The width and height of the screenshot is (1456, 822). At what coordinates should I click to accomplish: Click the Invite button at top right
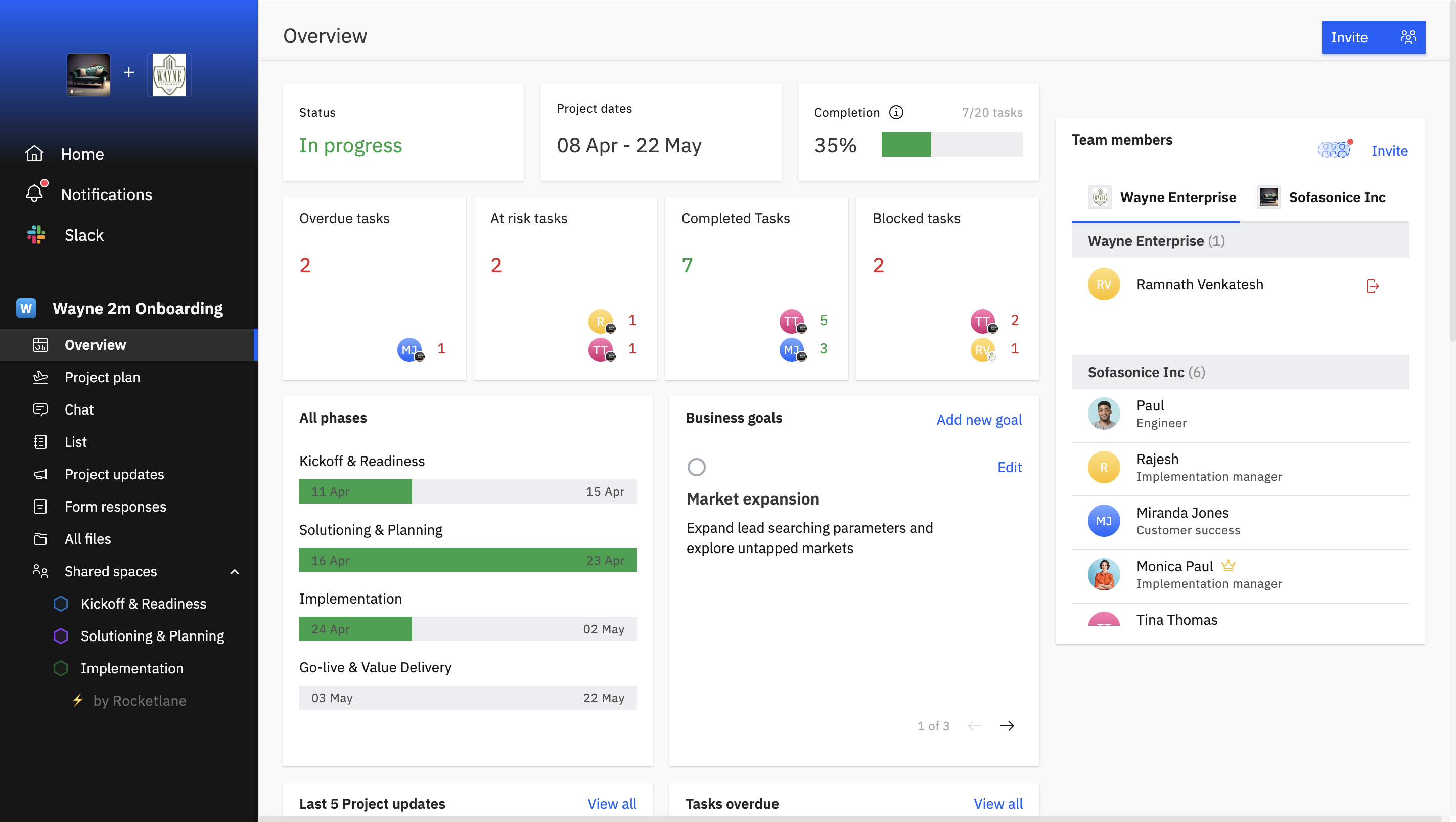(x=1374, y=37)
